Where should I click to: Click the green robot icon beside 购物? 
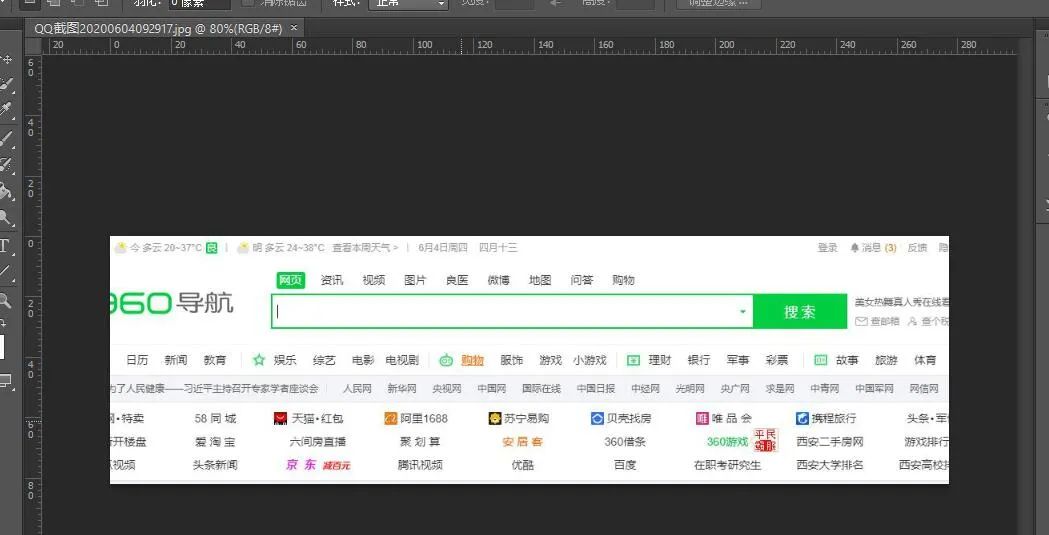coord(446,360)
